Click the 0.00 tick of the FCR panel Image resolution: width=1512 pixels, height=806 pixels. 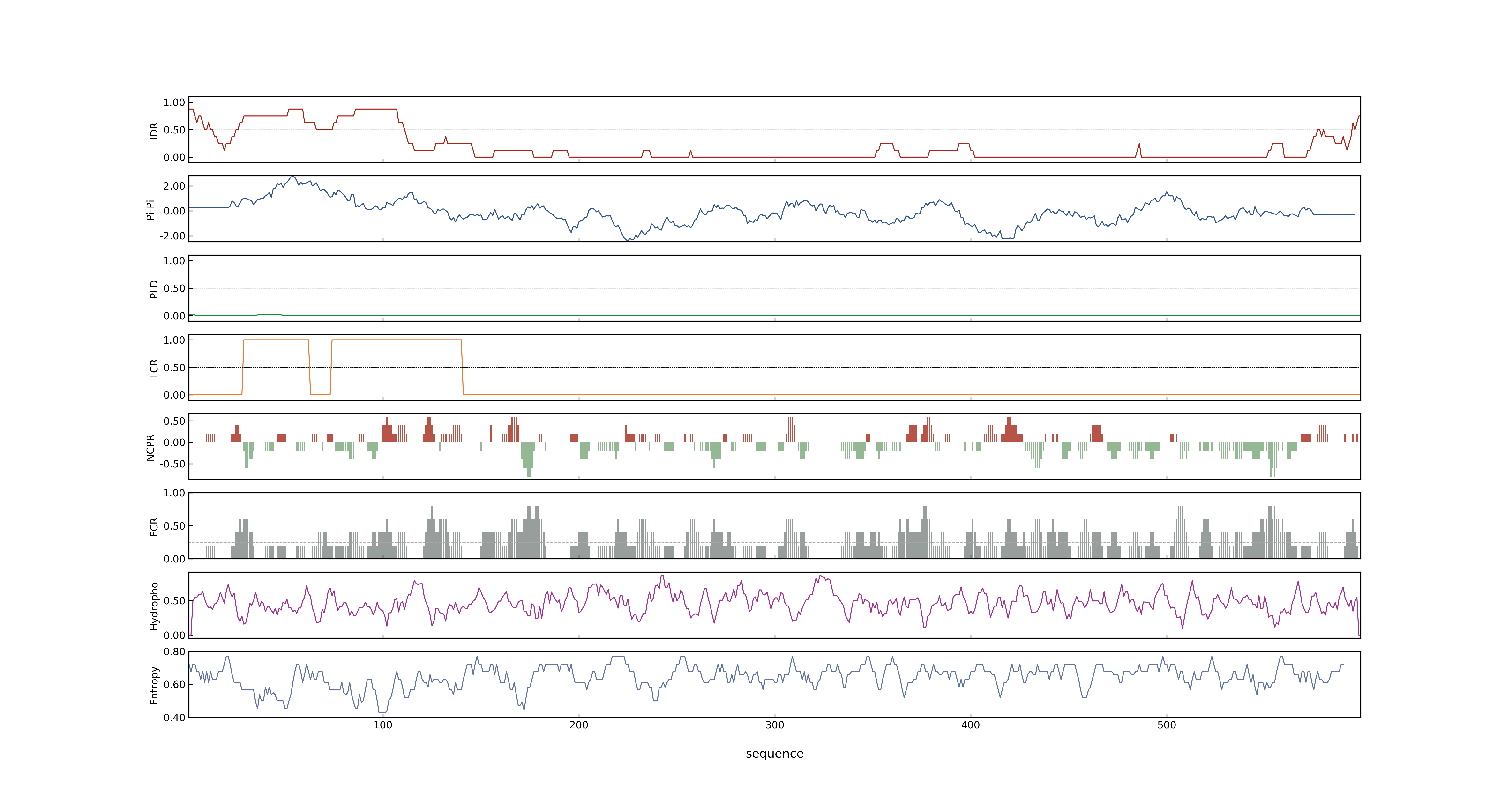pos(174,559)
